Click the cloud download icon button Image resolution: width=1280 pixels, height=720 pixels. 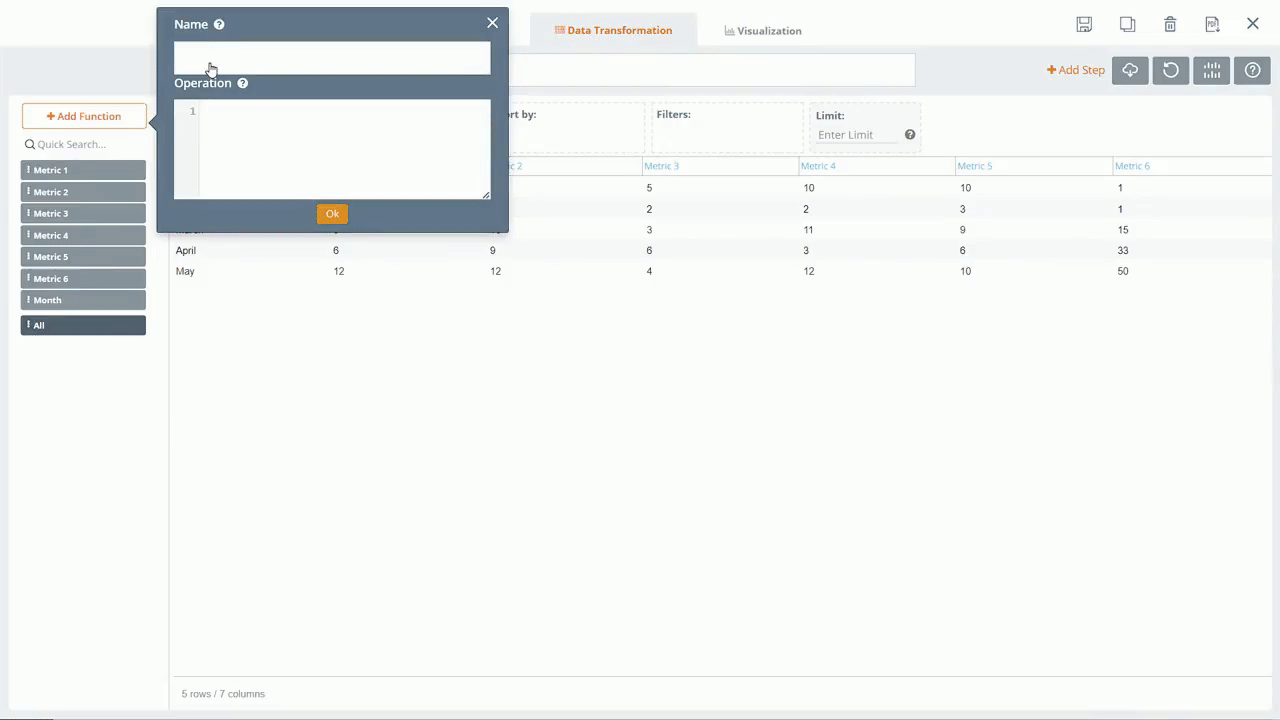coord(1130,70)
